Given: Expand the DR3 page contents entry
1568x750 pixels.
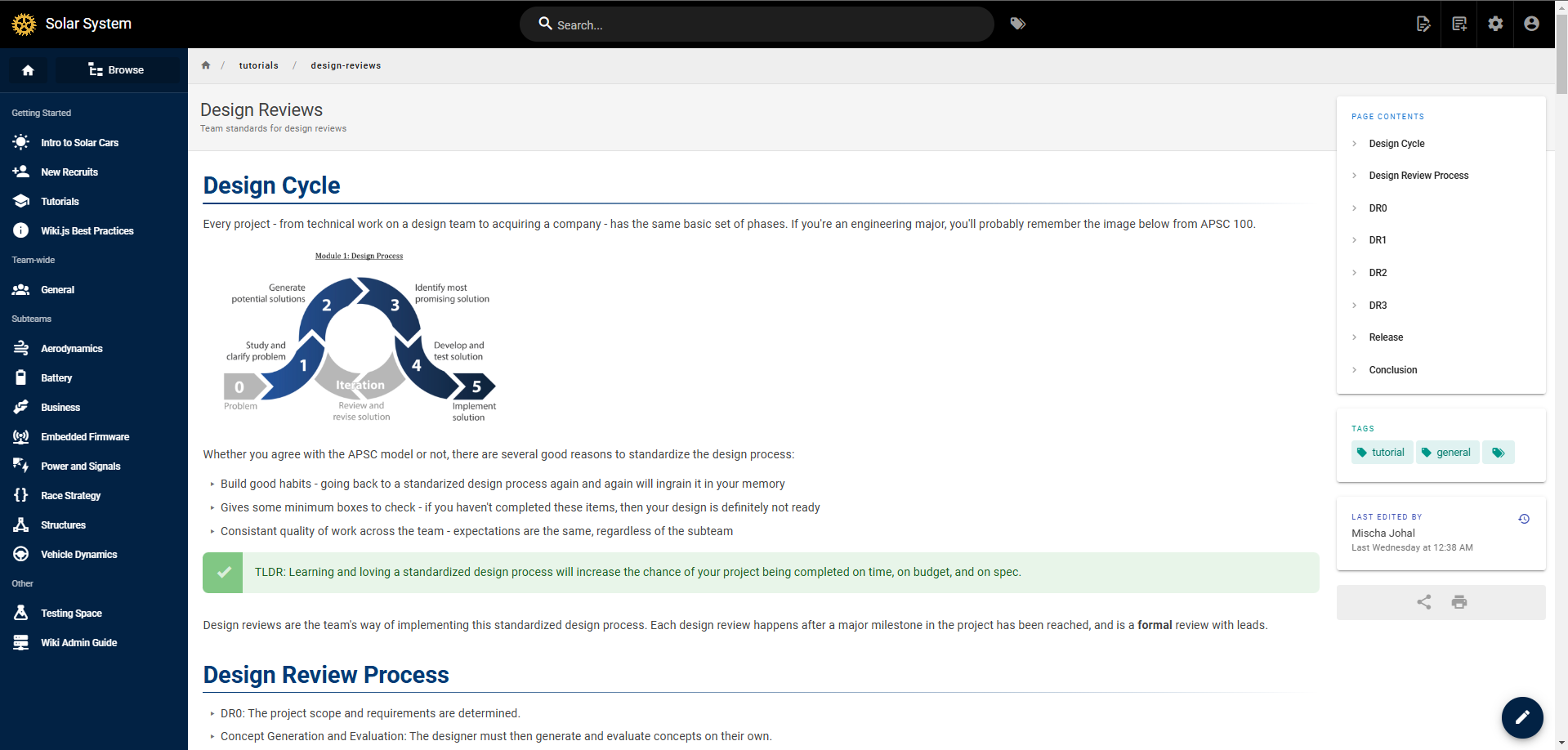Looking at the screenshot, I should click(x=1378, y=306).
